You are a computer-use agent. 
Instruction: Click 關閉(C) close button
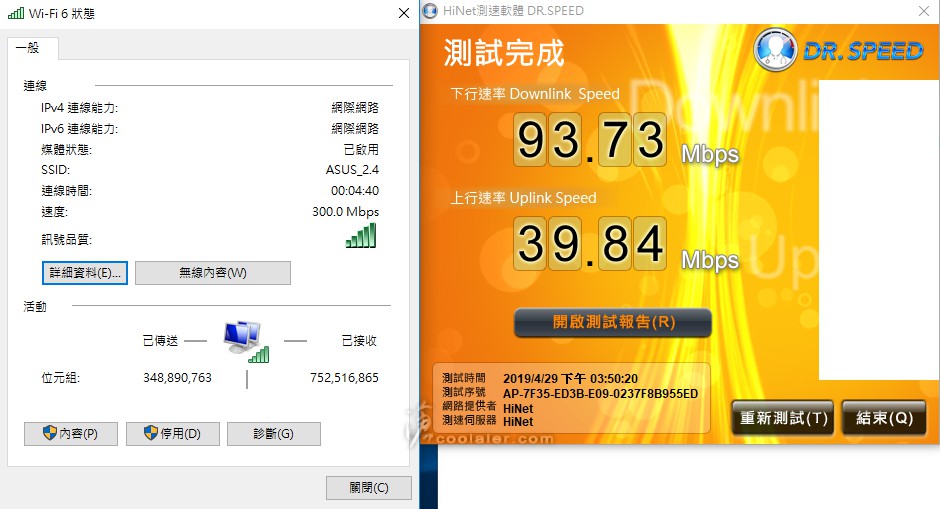point(369,488)
